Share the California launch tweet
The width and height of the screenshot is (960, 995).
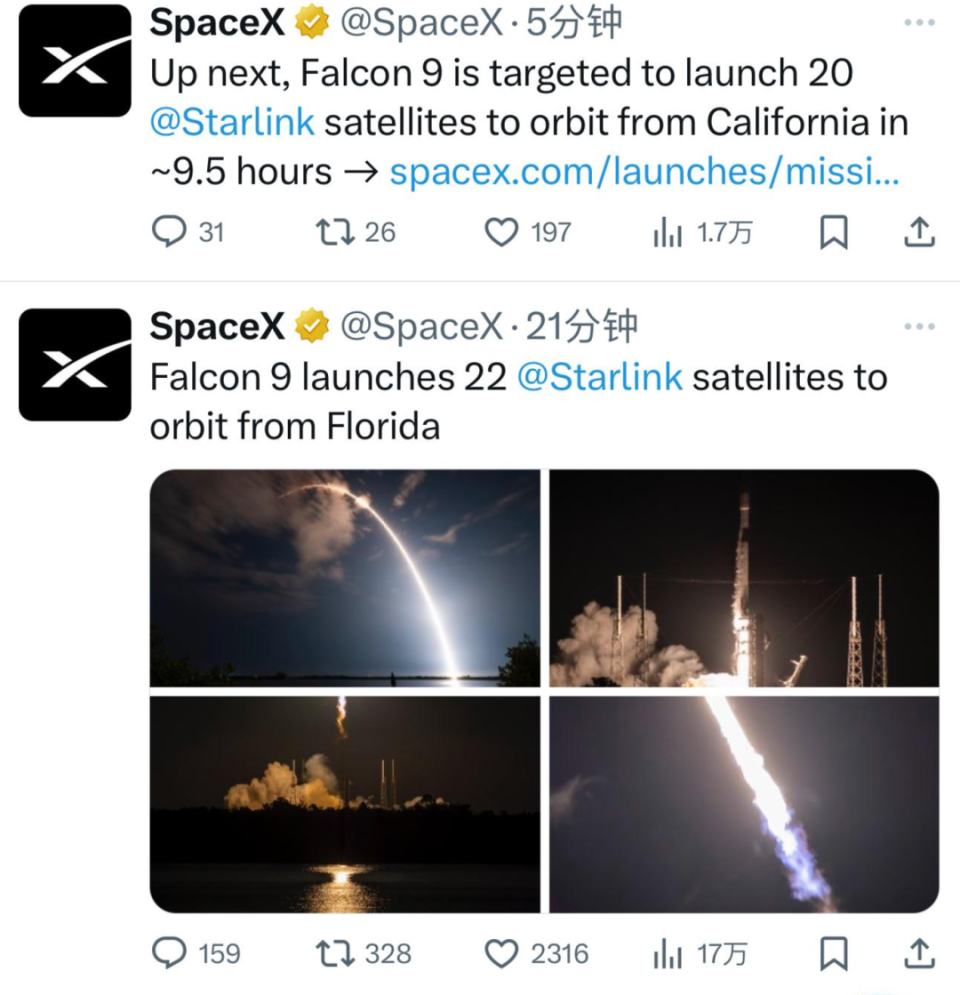click(919, 233)
